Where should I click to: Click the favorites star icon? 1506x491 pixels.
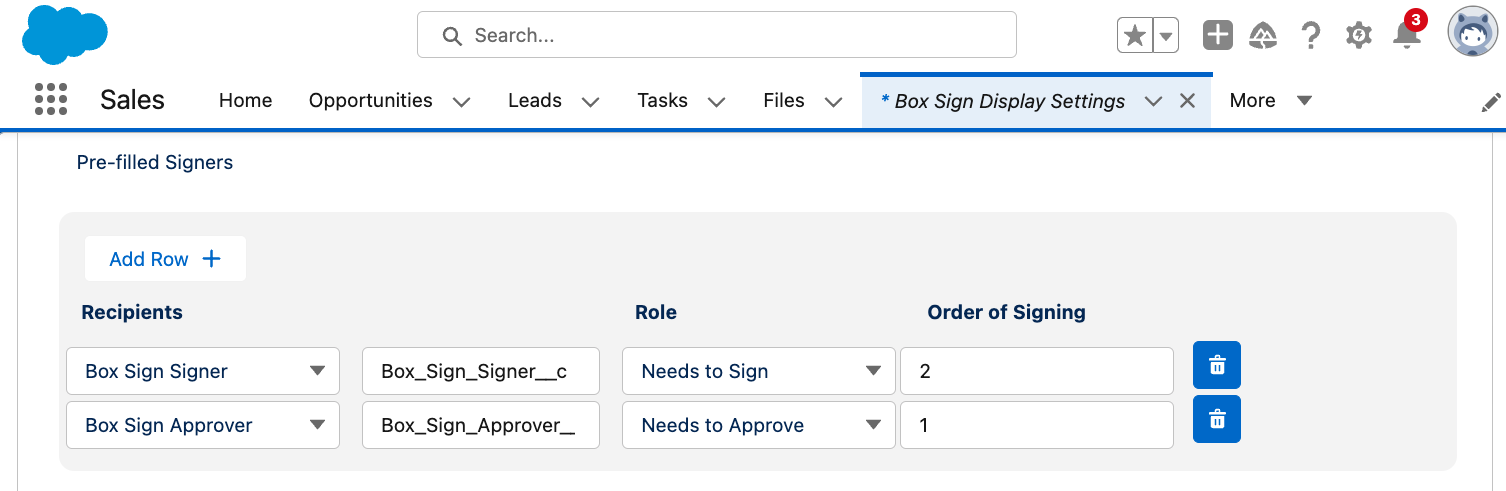pyautogui.click(x=1135, y=36)
